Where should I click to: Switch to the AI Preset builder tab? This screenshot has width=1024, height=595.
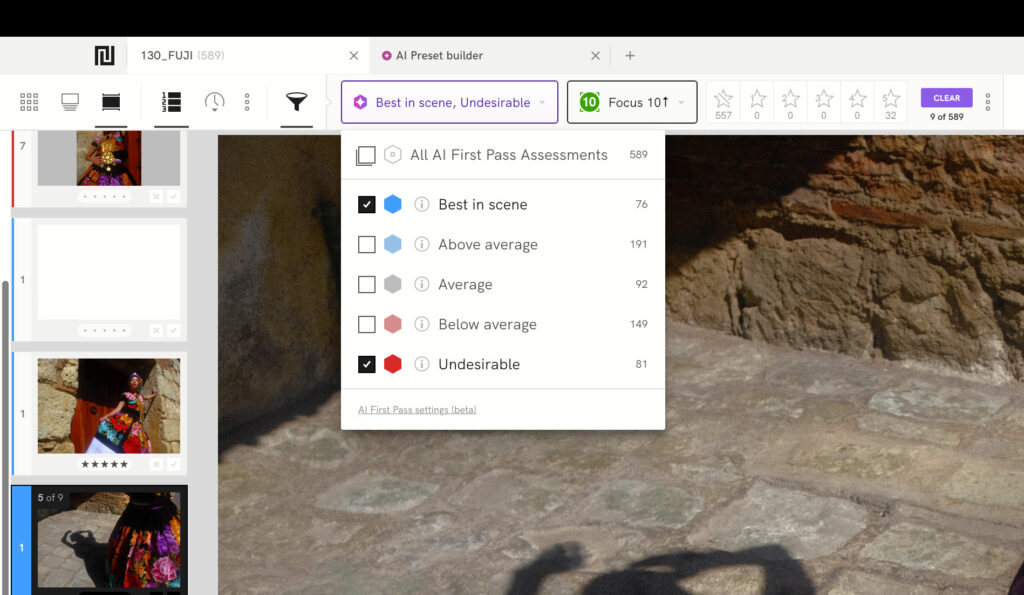click(440, 56)
